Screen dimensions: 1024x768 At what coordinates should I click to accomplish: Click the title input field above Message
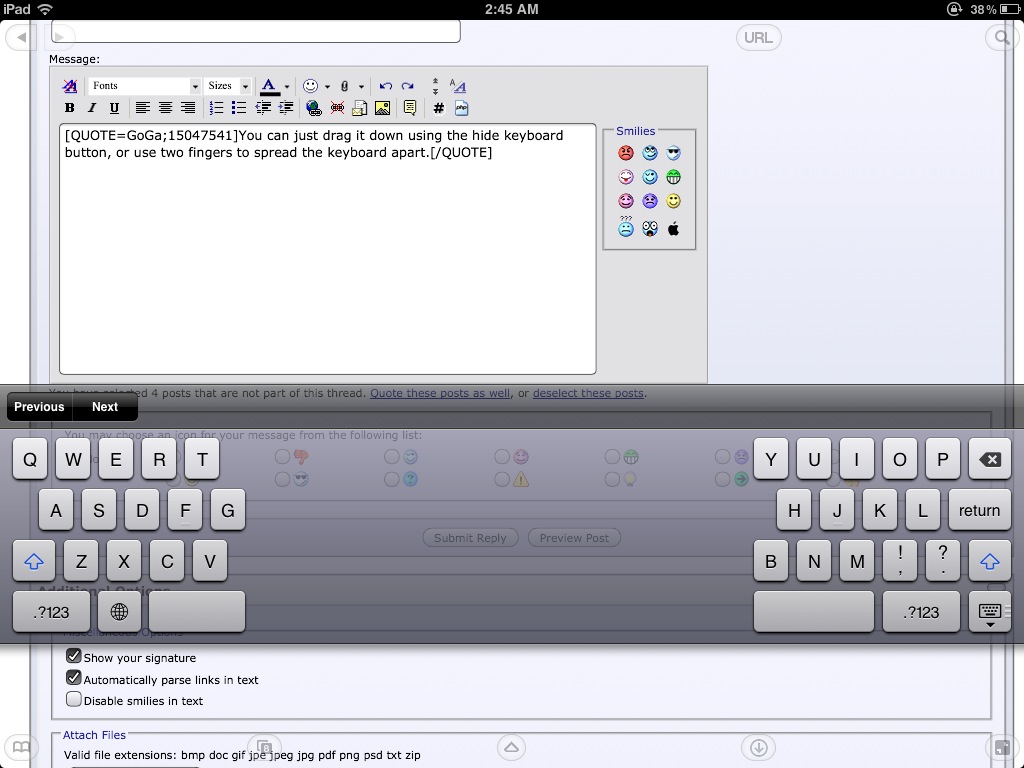256,31
